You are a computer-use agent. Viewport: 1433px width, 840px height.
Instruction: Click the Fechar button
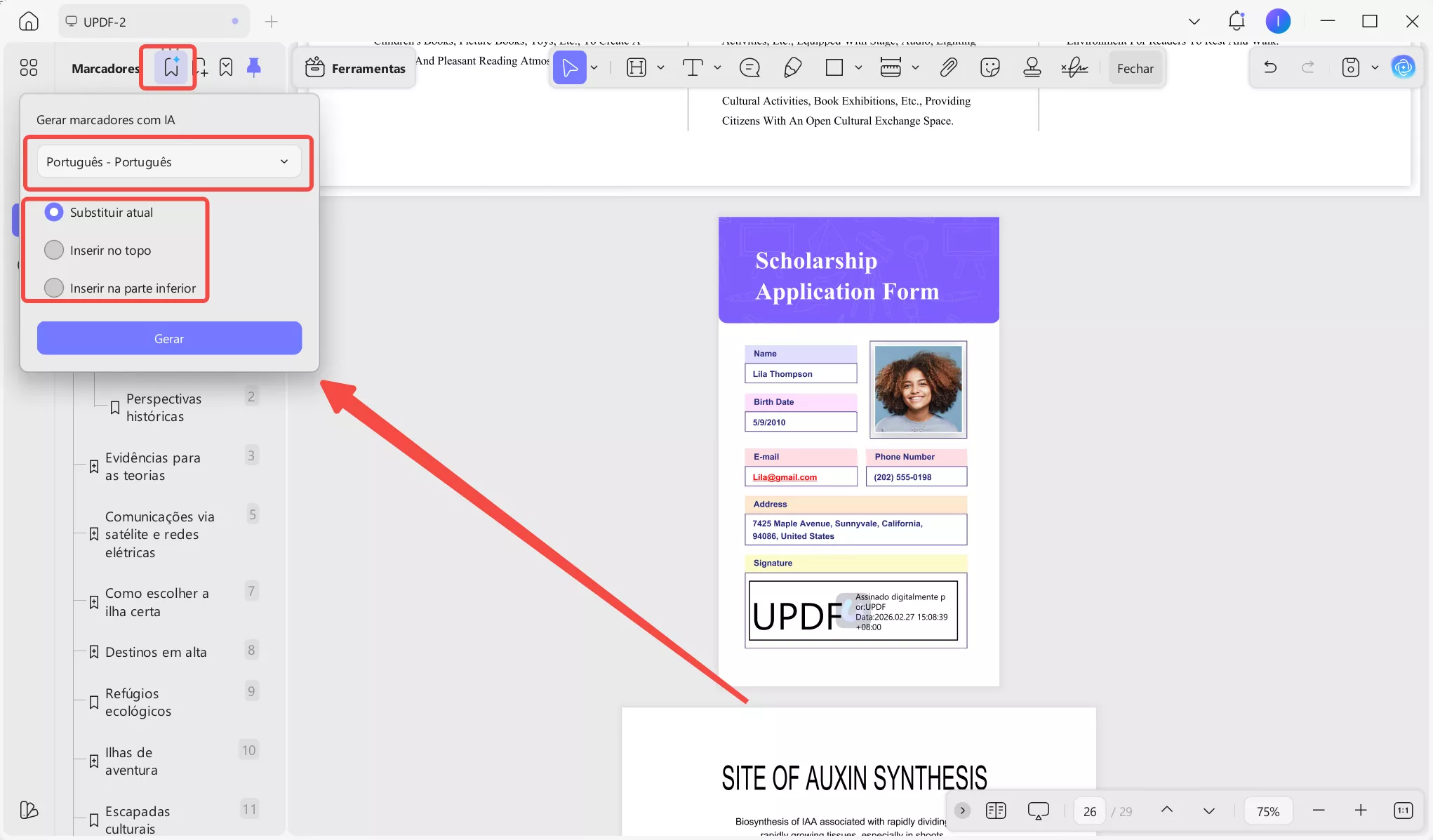tap(1135, 68)
